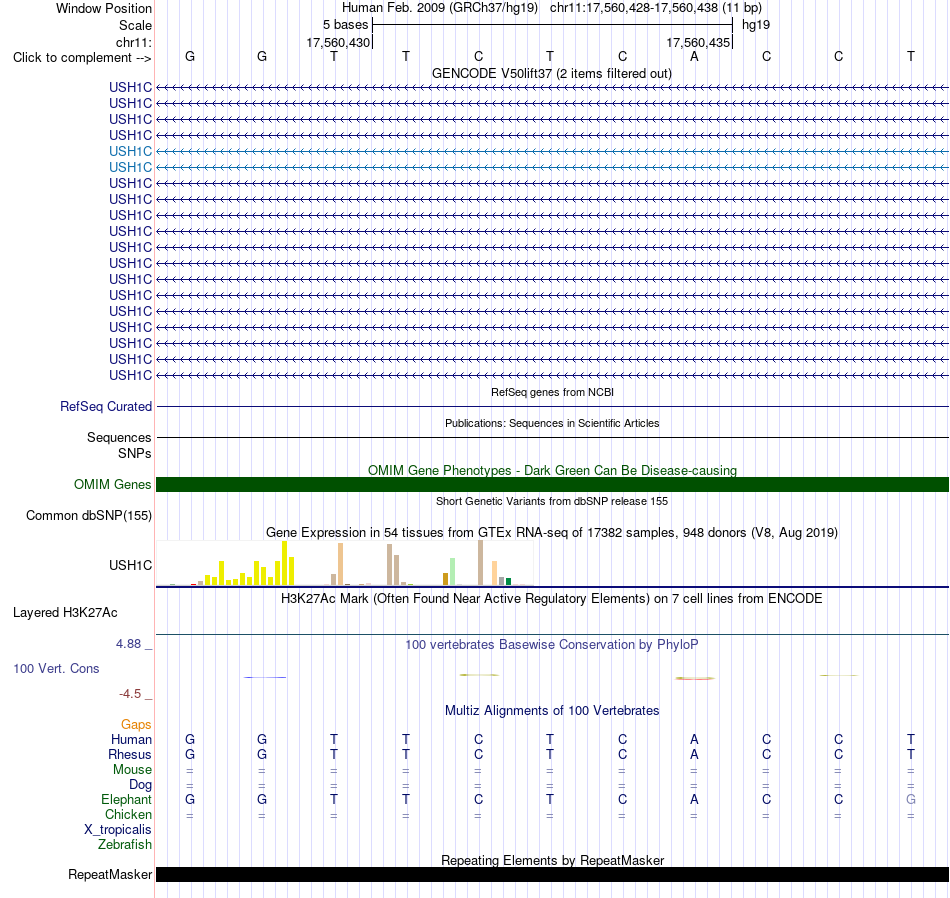This screenshot has height=898, width=950.
Task: Click the 17,560,435 ruler position
Action: tap(698, 42)
